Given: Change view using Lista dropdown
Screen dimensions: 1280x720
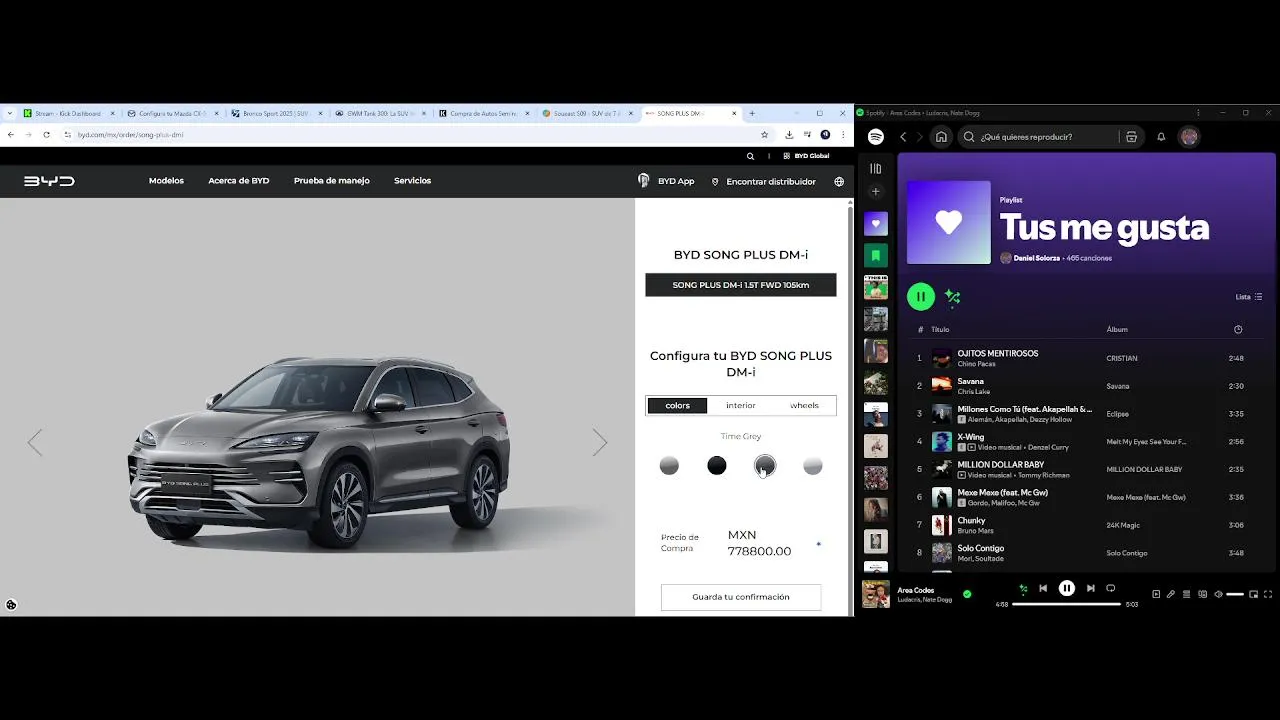Looking at the screenshot, I should [x=1249, y=297].
